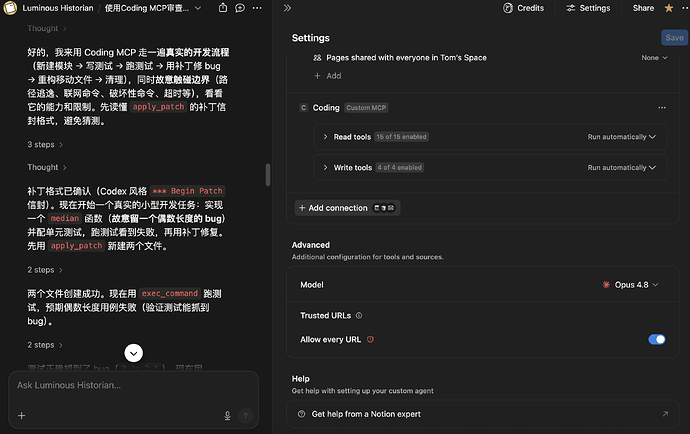Expand the 3 steps section
The height and width of the screenshot is (434, 690).
coord(45,144)
